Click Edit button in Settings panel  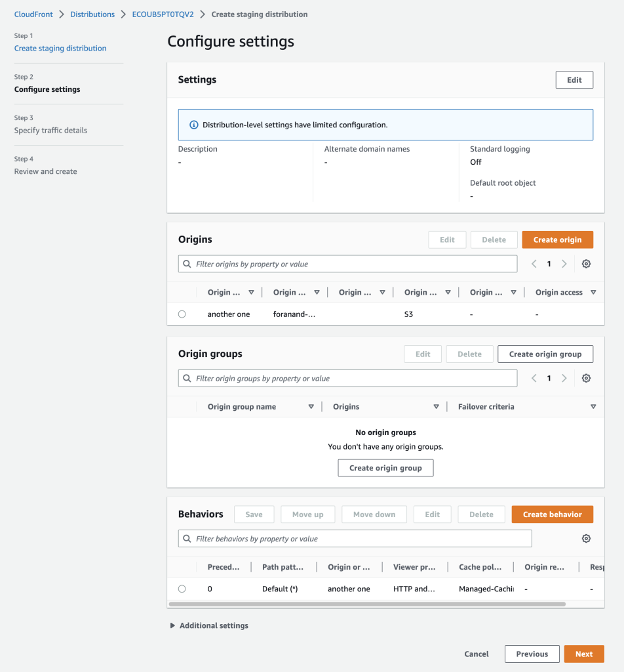click(574, 80)
